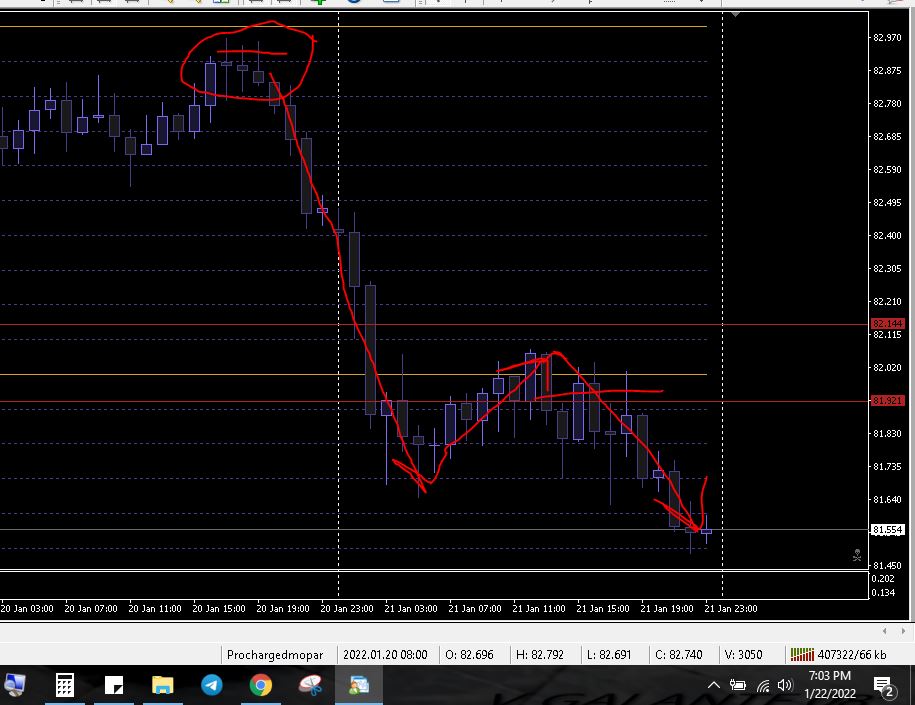915x705 pixels.
Task: Click the O: 82.696 status value
Action: tap(469, 655)
